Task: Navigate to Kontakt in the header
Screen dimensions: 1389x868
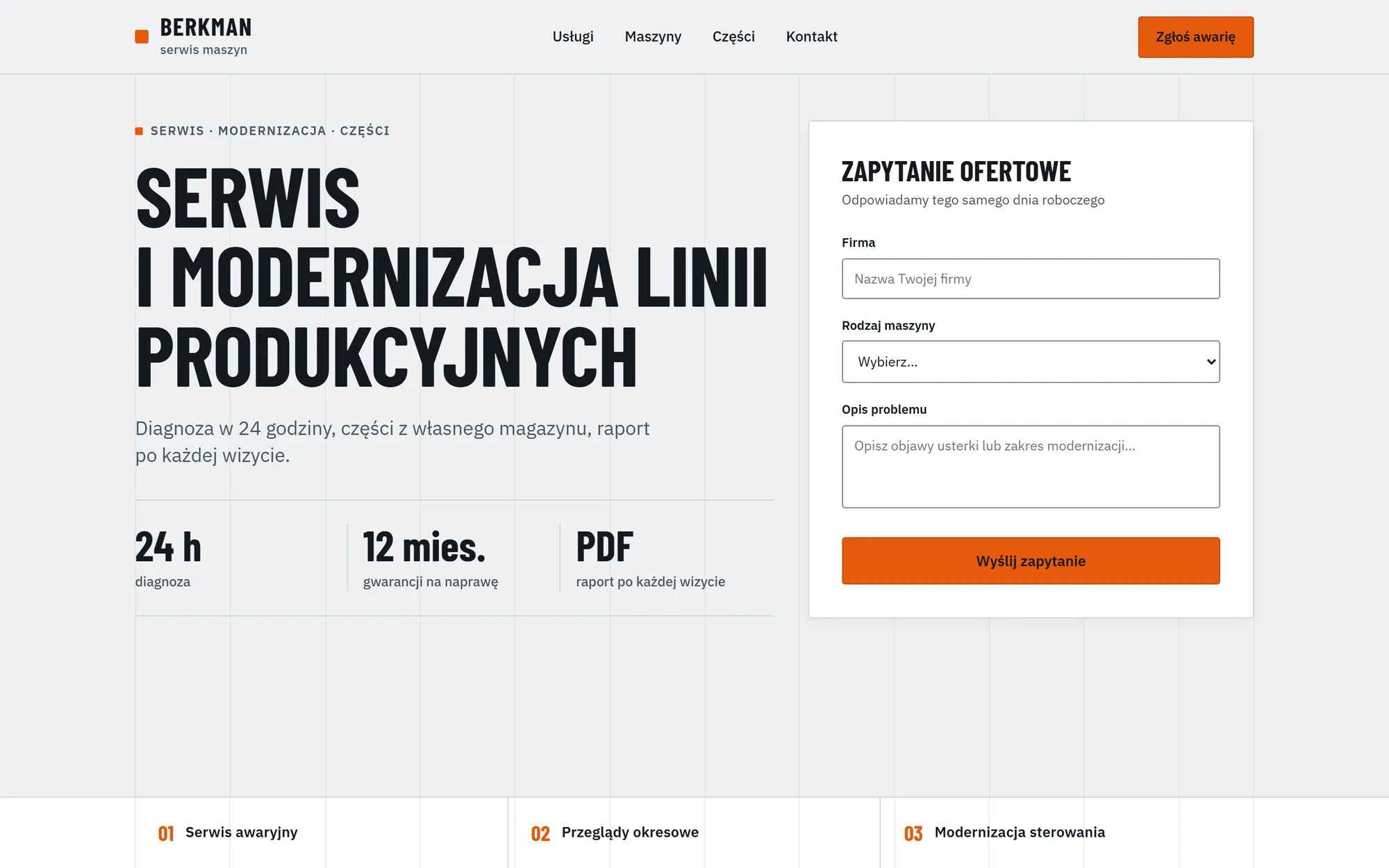Action: click(x=811, y=37)
